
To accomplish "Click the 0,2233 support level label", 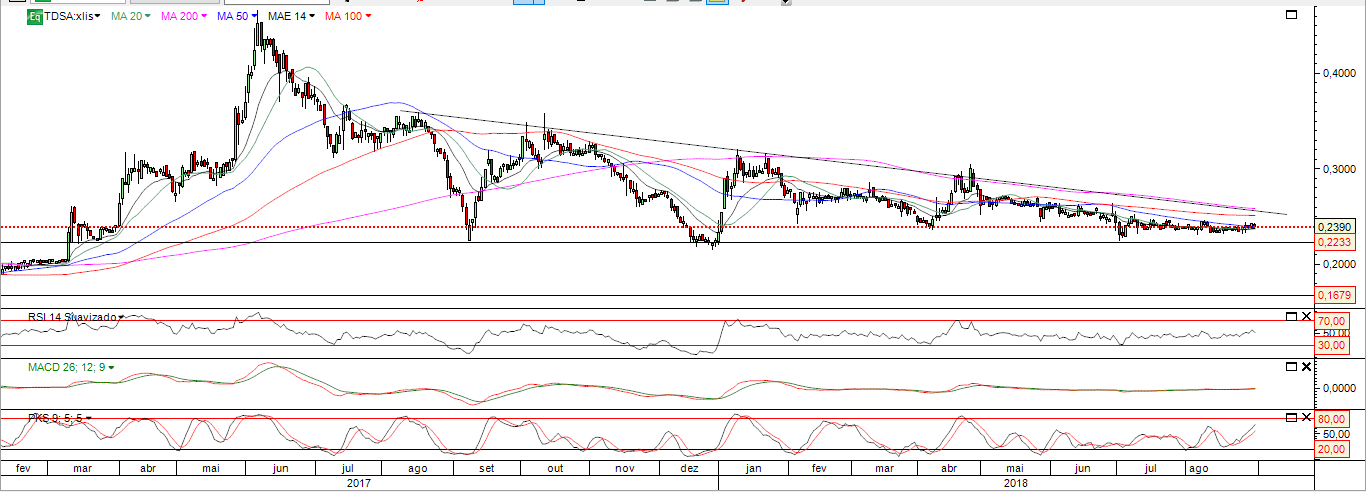I will pos(1335,242).
